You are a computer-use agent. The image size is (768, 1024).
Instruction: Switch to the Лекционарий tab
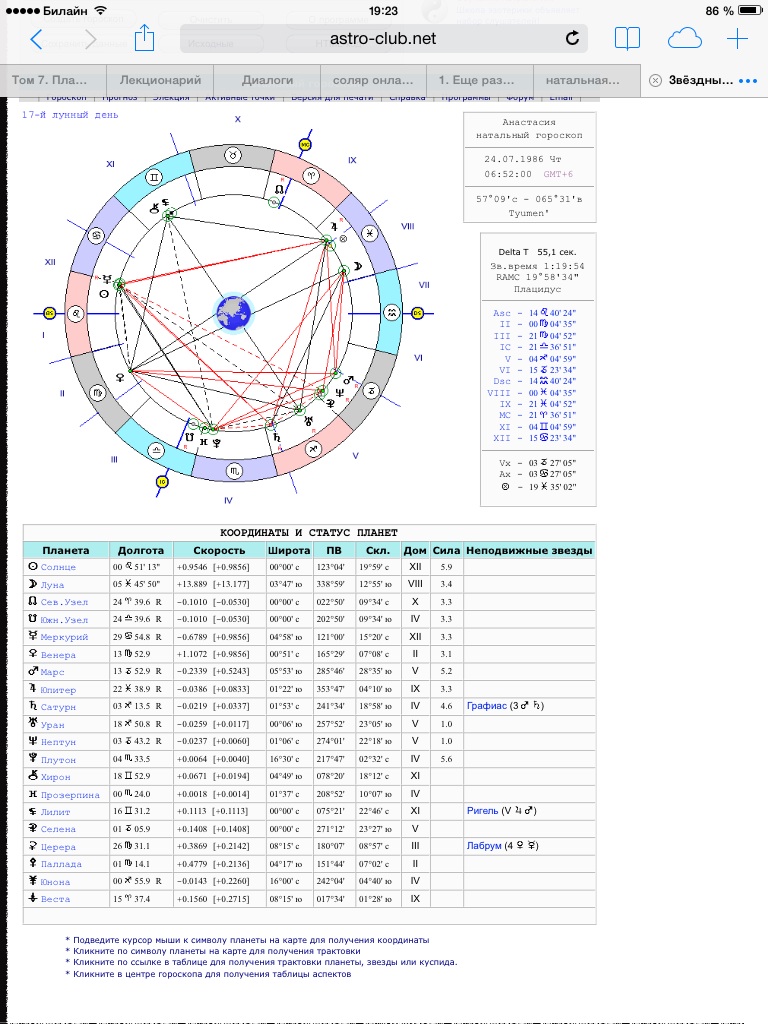160,80
